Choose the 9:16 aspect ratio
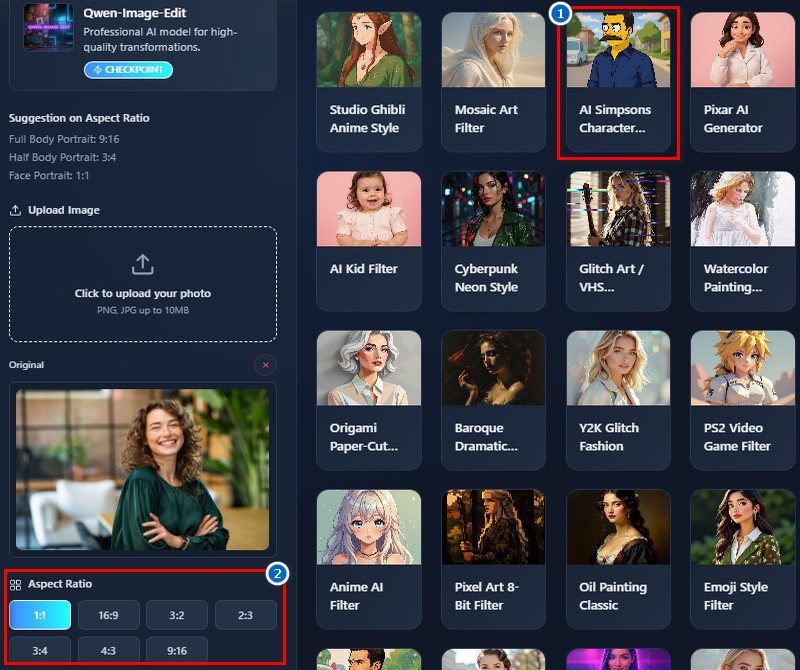The width and height of the screenshot is (800, 670). (x=177, y=650)
